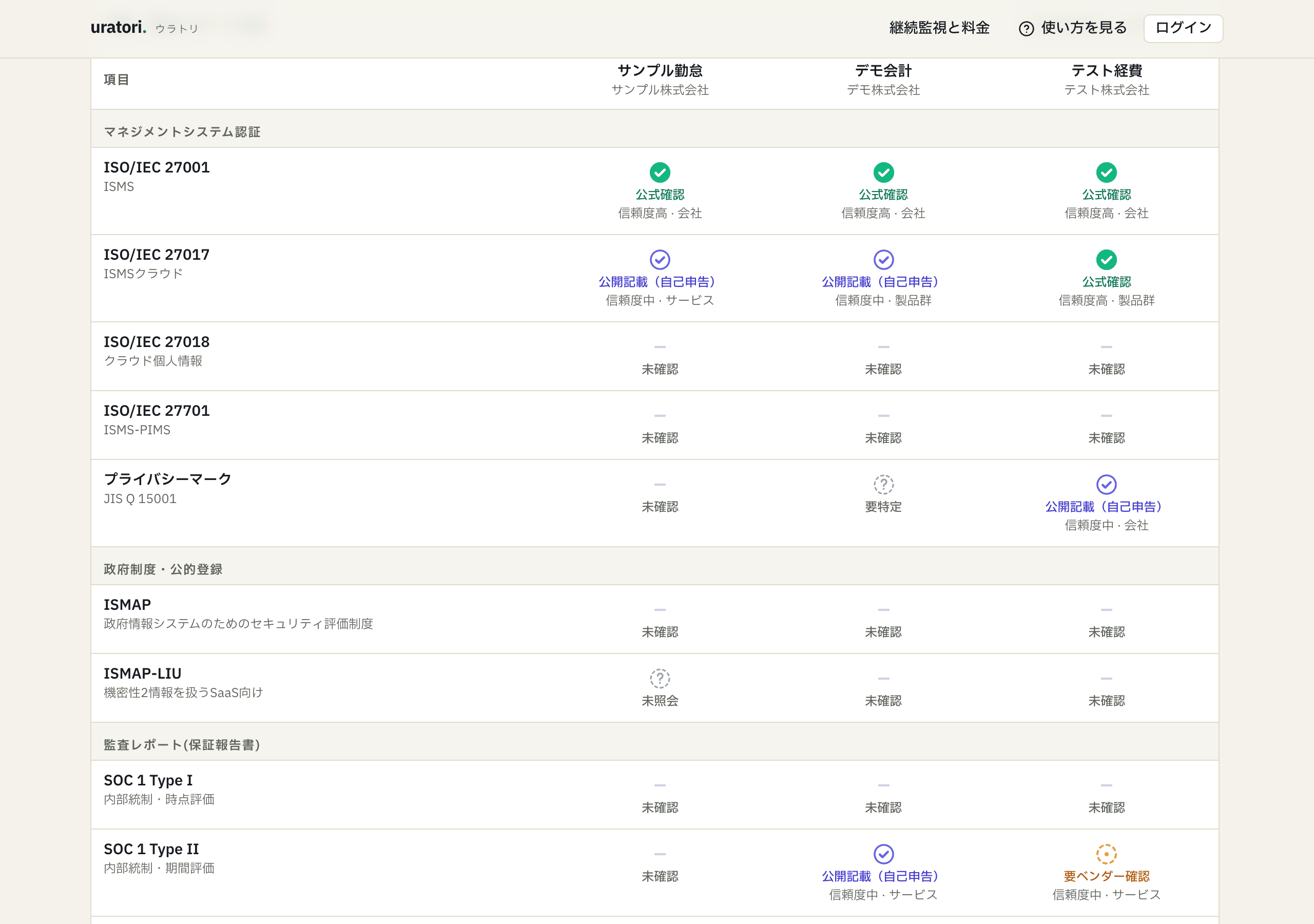Click 公式確認 for テスト経費 ISO/IEC 27017
The image size is (1314, 924).
click(x=1106, y=282)
